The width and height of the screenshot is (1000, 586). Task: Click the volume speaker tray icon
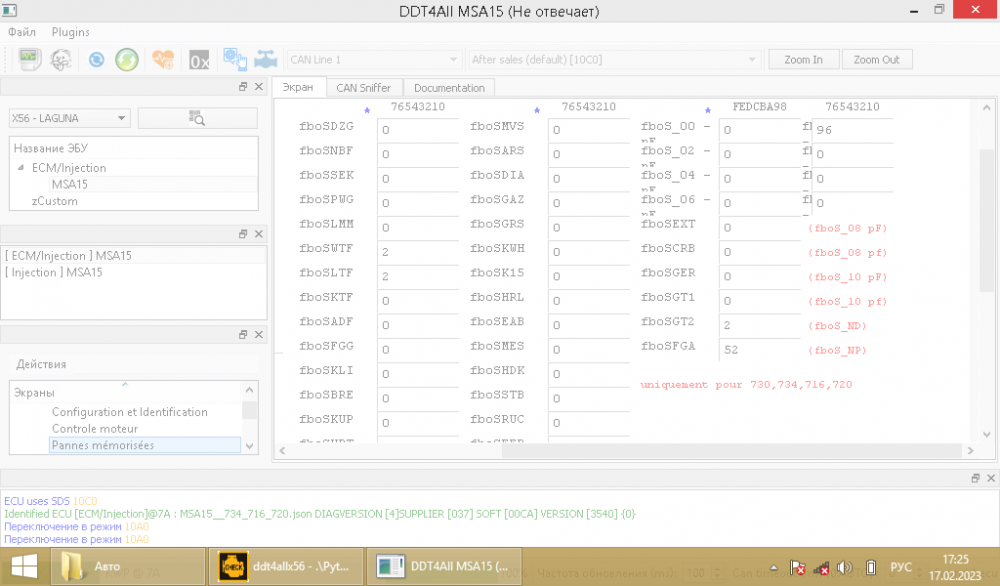(845, 567)
